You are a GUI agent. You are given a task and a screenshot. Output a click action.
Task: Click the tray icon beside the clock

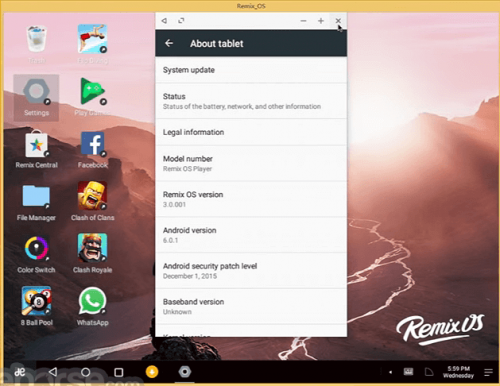(429, 372)
